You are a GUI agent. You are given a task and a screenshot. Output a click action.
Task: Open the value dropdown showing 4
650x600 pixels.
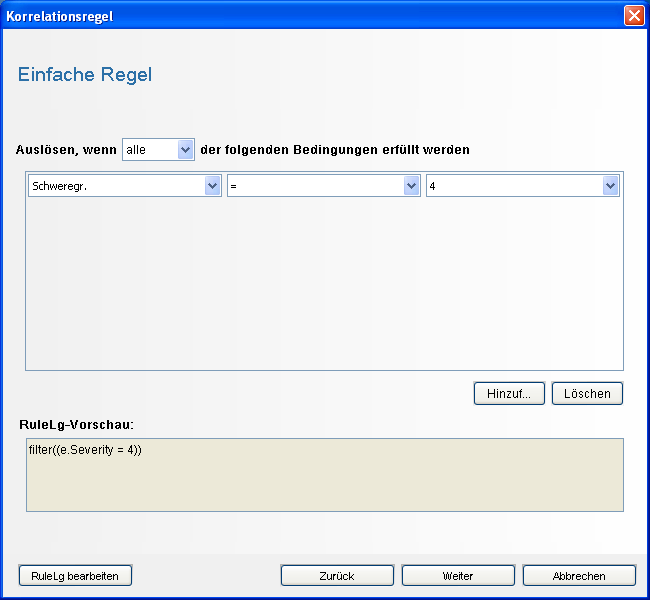coord(523,186)
